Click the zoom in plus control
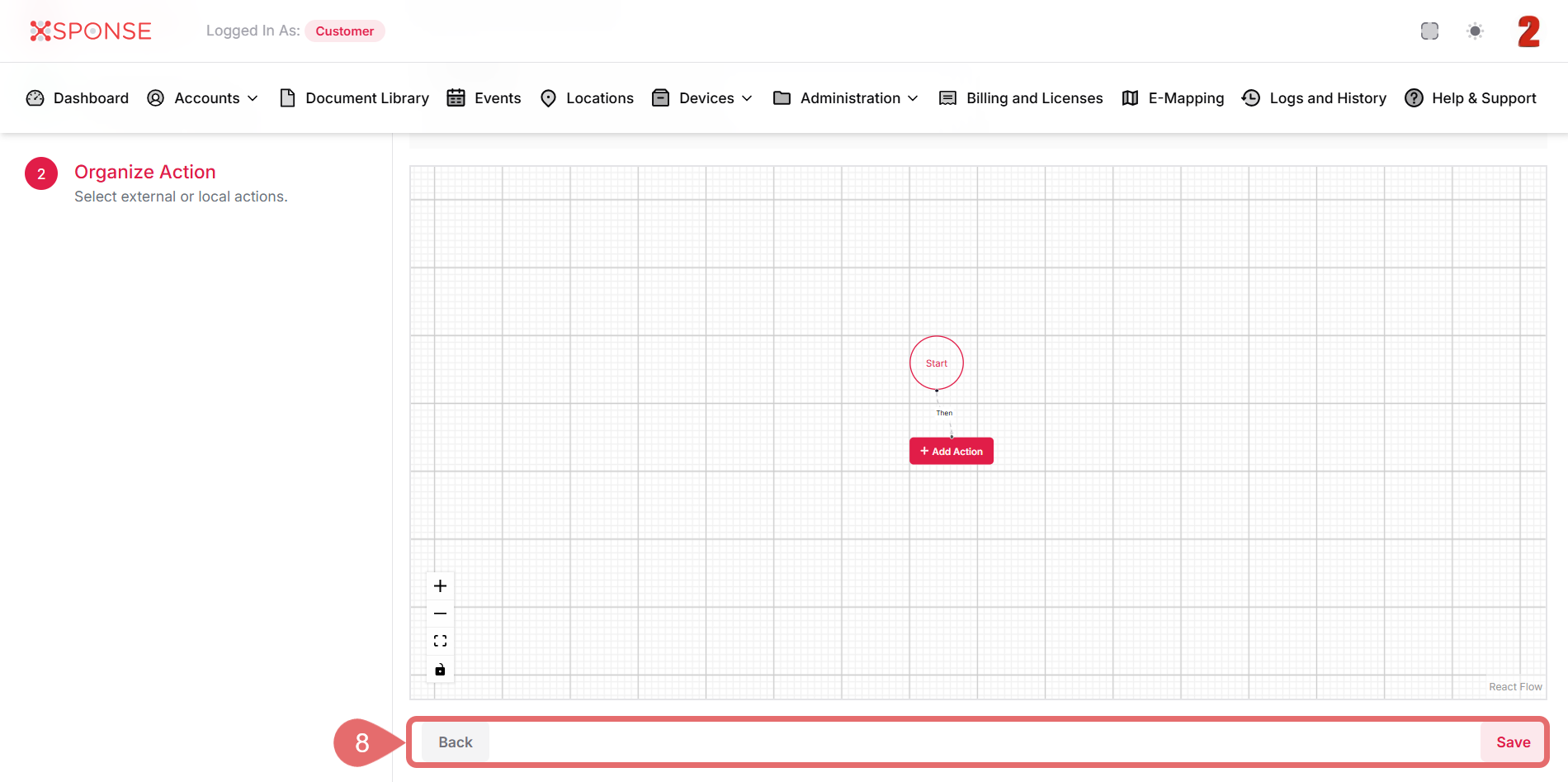 pyautogui.click(x=440, y=586)
